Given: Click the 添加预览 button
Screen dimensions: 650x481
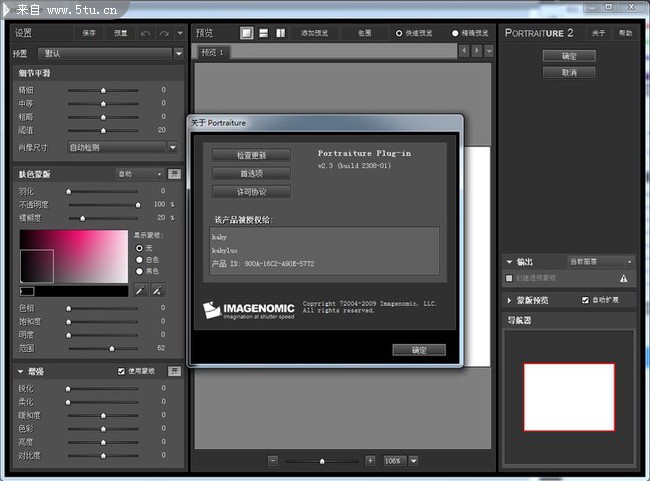Looking at the screenshot, I should 315,33.
